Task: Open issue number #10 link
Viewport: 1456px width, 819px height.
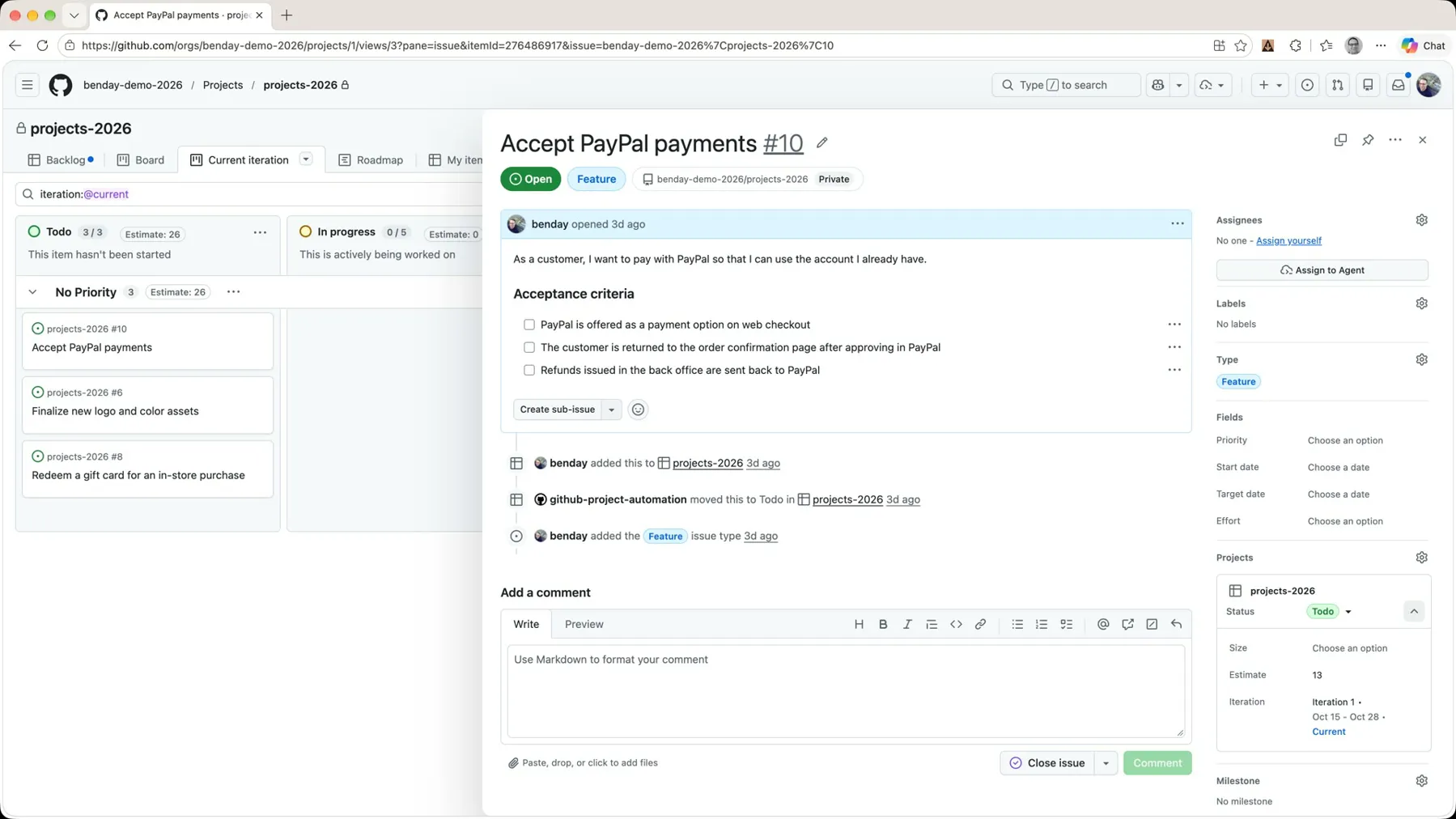Action: coord(783,143)
